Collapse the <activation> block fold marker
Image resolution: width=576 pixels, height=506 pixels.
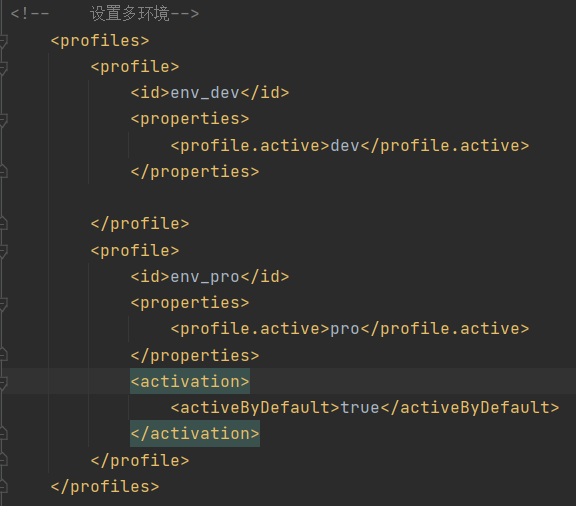click(3, 382)
